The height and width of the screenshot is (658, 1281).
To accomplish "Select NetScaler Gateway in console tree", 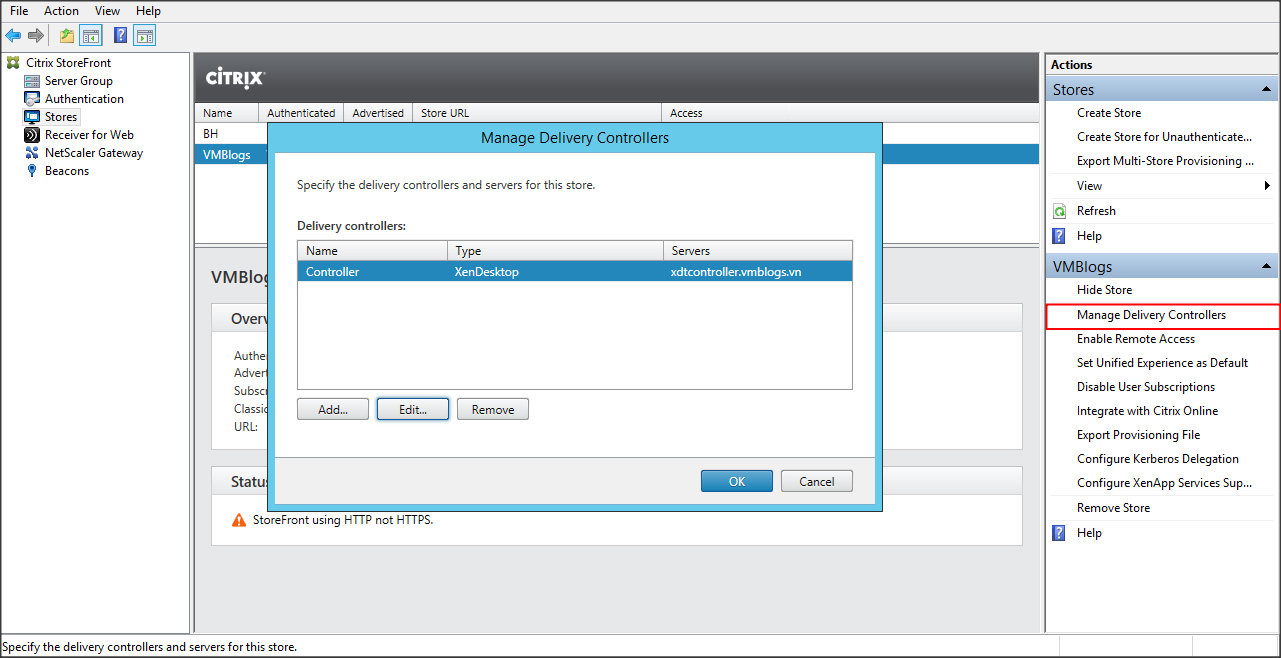I will click(x=93, y=153).
